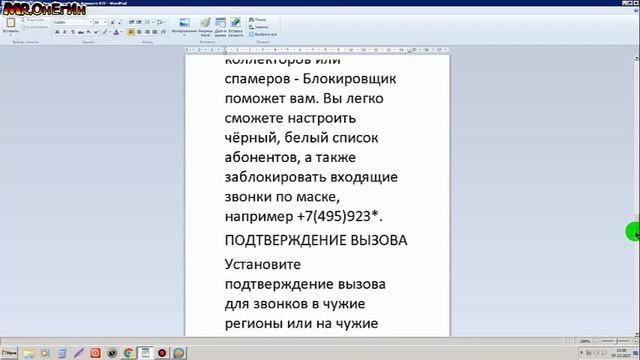
Task: Click the word Установите in the document
Action: 262,264
